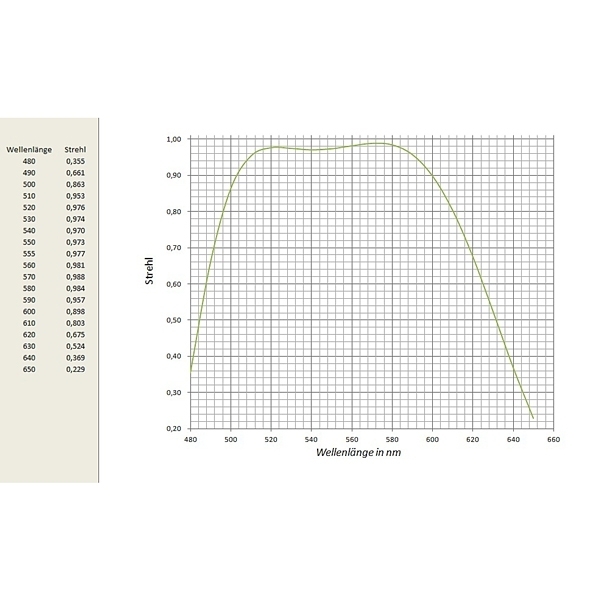
Task: Select the 480 wavelength table cell
Action: (x=29, y=161)
